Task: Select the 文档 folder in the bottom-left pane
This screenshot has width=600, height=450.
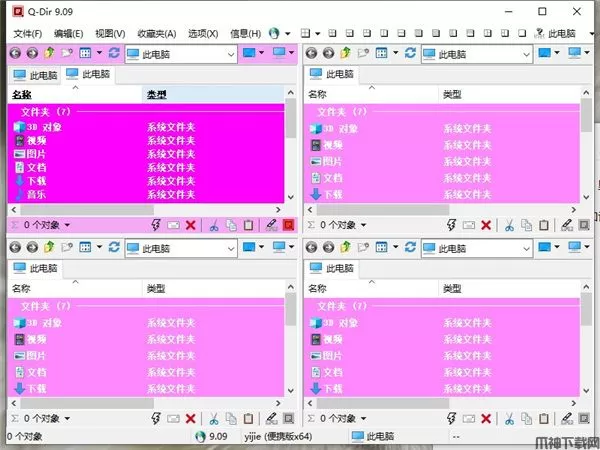Action: pos(31,372)
